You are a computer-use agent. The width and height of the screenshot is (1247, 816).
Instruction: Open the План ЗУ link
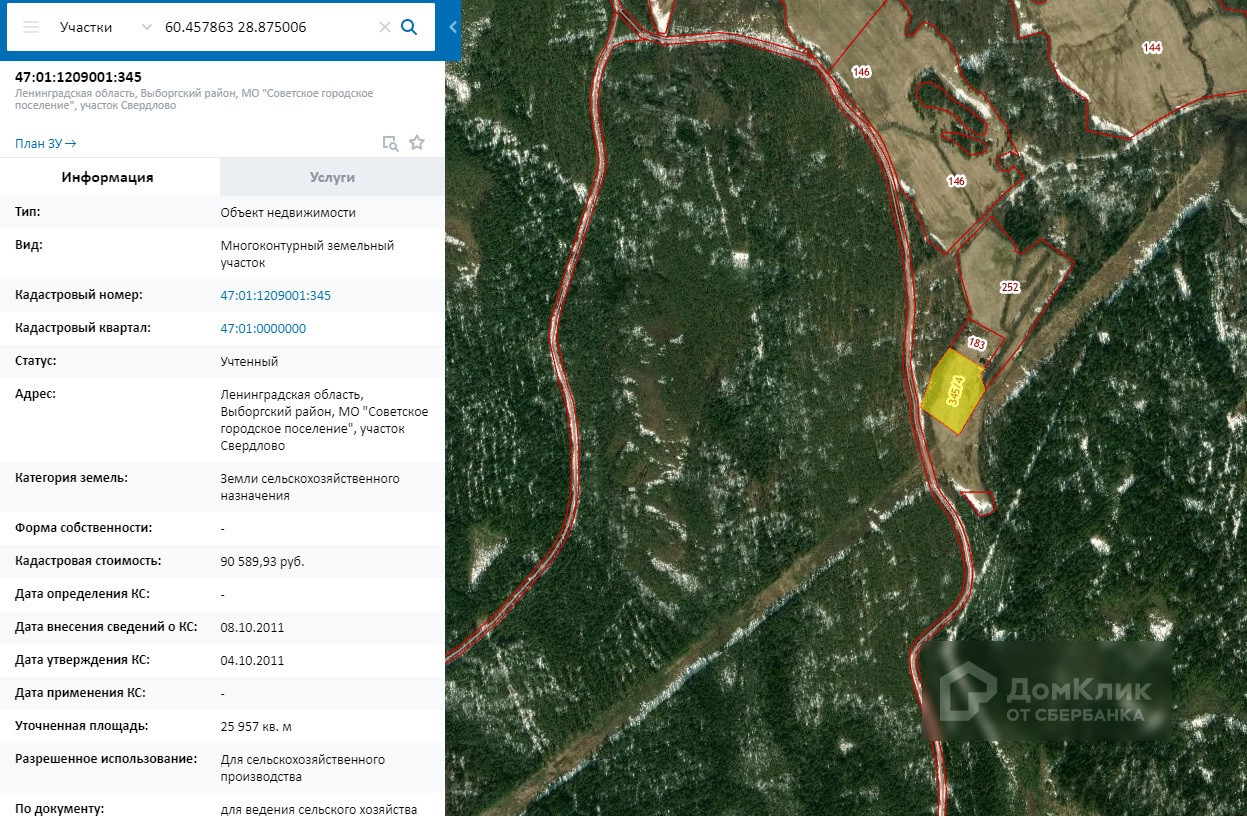click(45, 143)
